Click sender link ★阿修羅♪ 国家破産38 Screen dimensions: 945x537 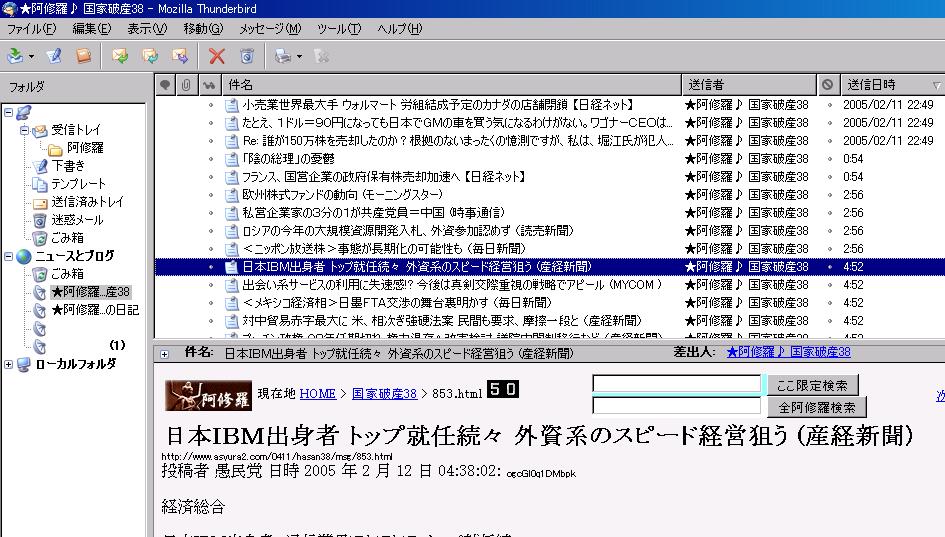(788, 352)
